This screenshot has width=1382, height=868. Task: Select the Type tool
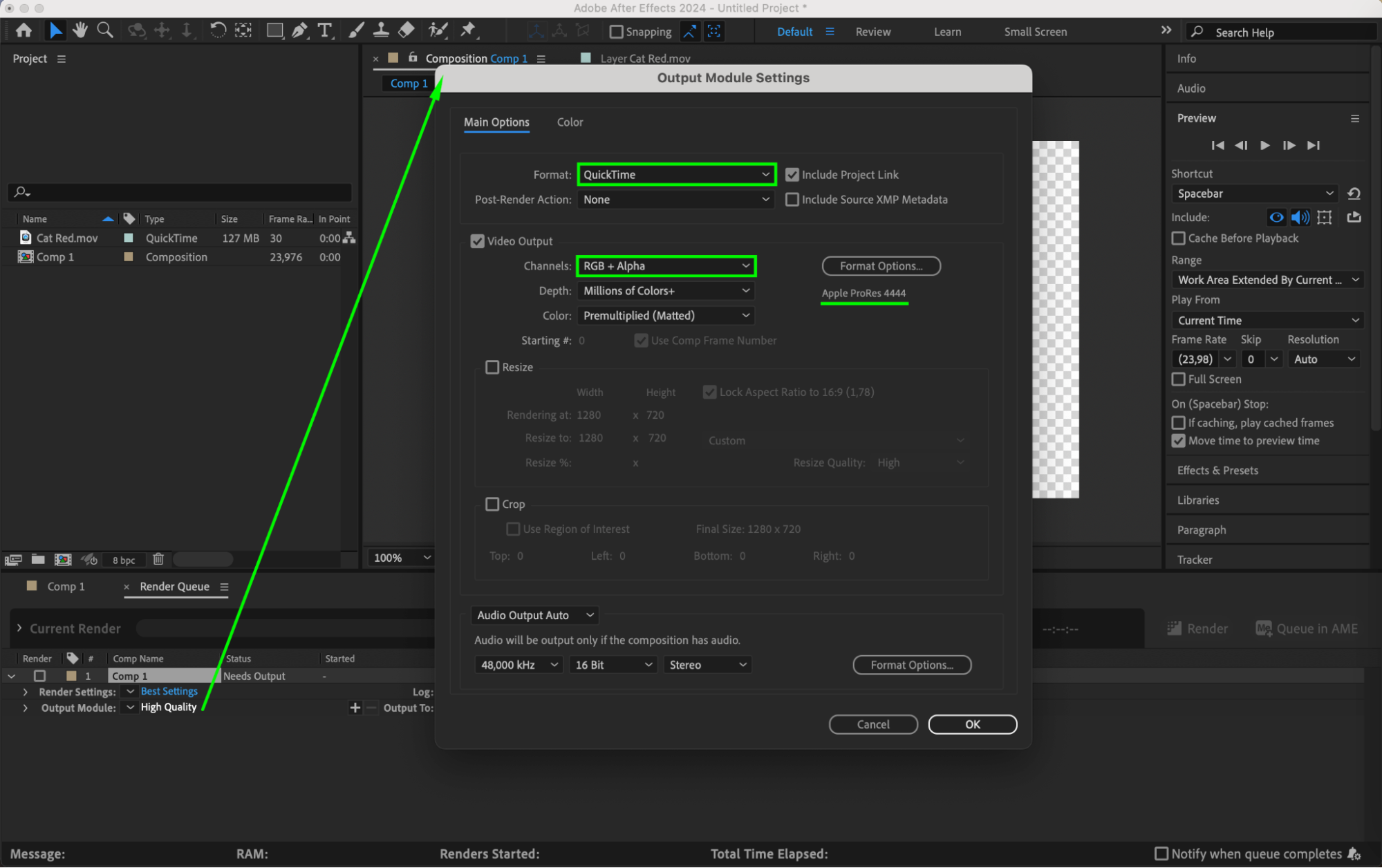pyautogui.click(x=324, y=30)
